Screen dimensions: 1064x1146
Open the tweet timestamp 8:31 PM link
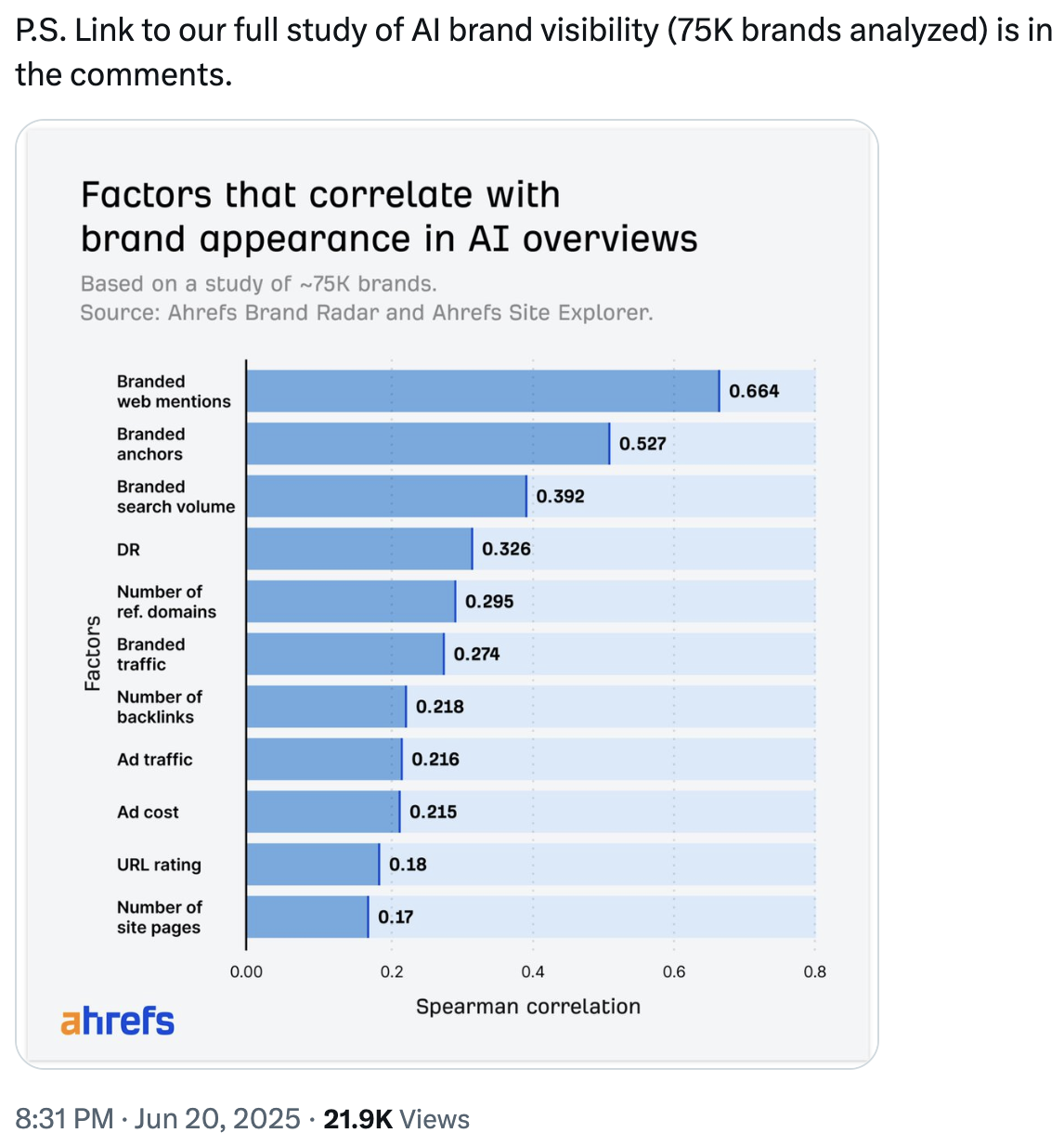[158, 1119]
